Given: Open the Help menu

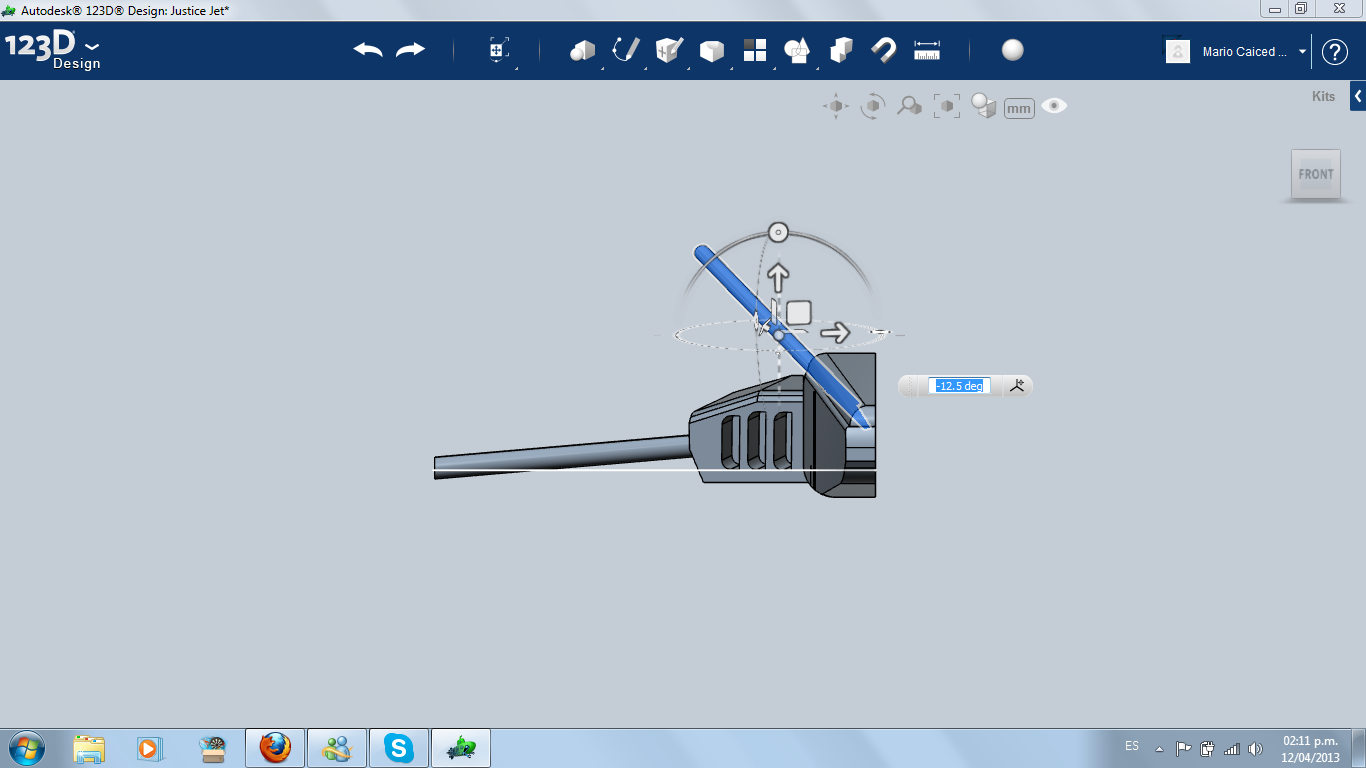Looking at the screenshot, I should 1335,52.
